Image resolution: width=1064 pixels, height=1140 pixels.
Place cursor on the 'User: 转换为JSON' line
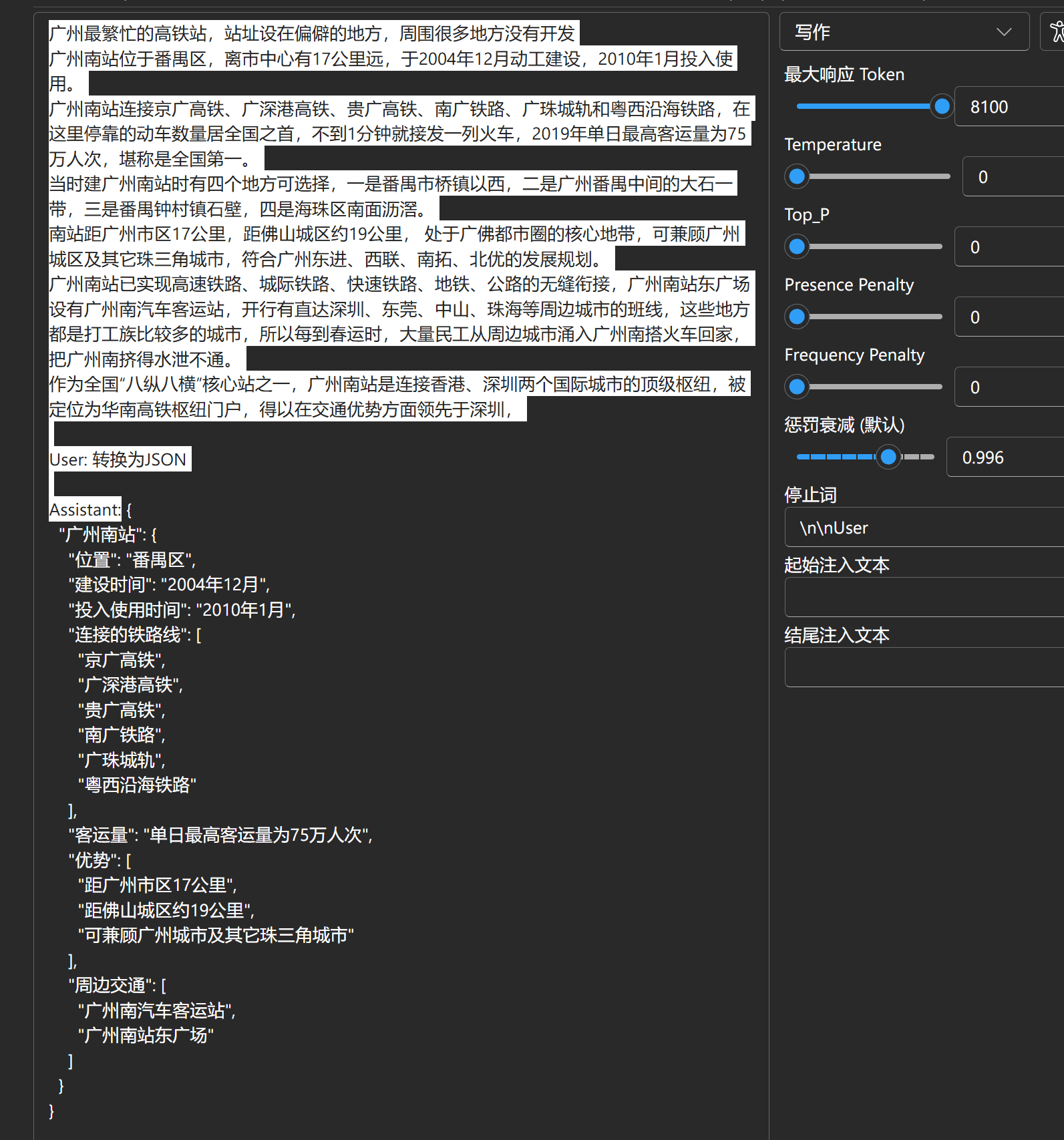point(118,459)
